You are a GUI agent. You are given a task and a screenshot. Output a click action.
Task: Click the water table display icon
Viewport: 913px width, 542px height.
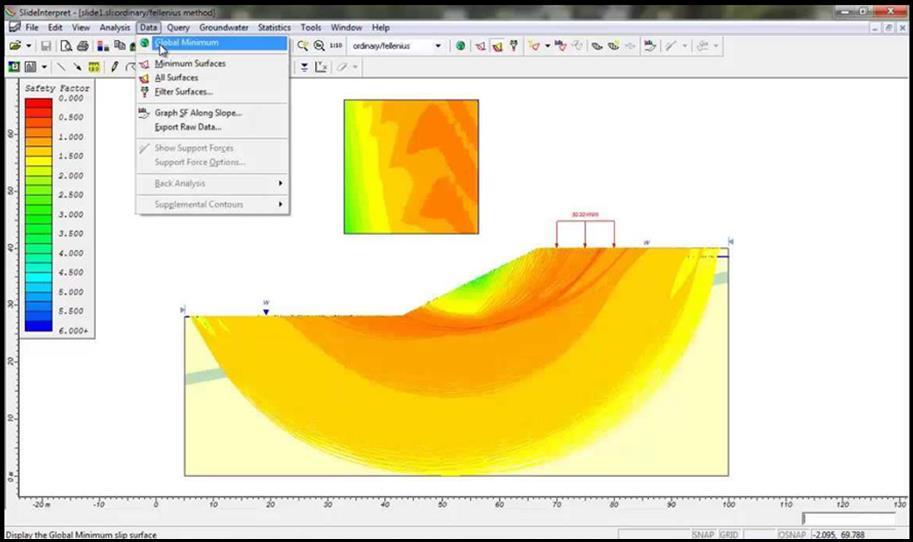tap(305, 67)
